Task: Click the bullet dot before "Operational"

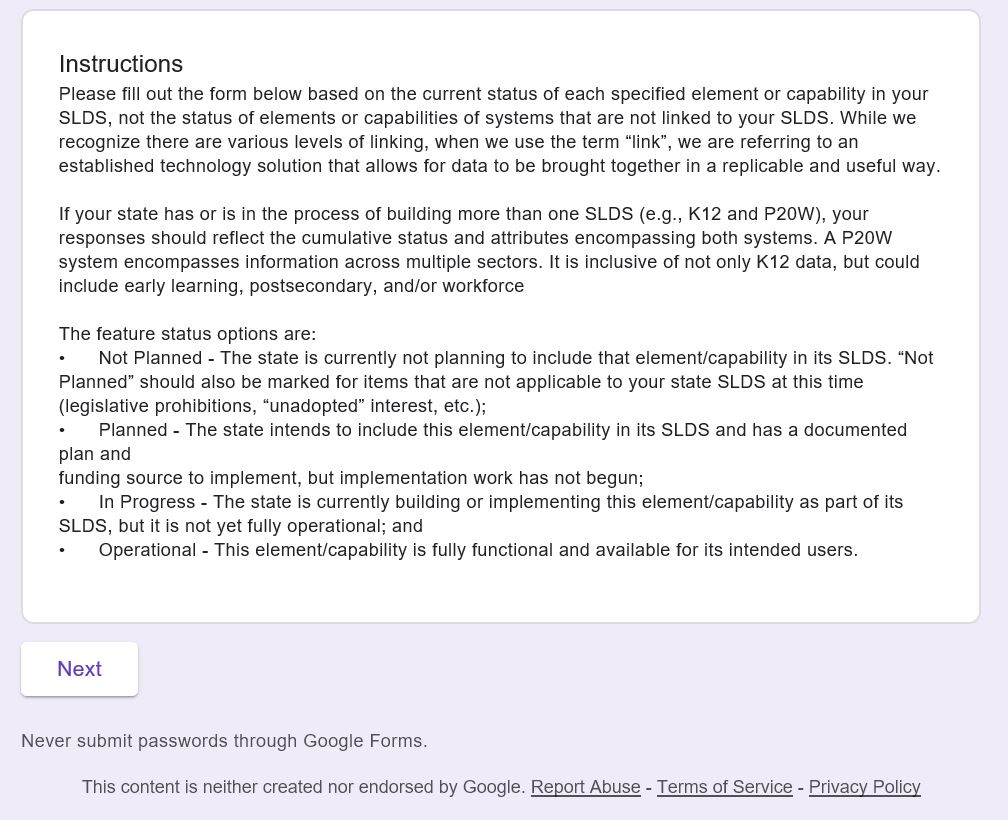Action: click(62, 550)
